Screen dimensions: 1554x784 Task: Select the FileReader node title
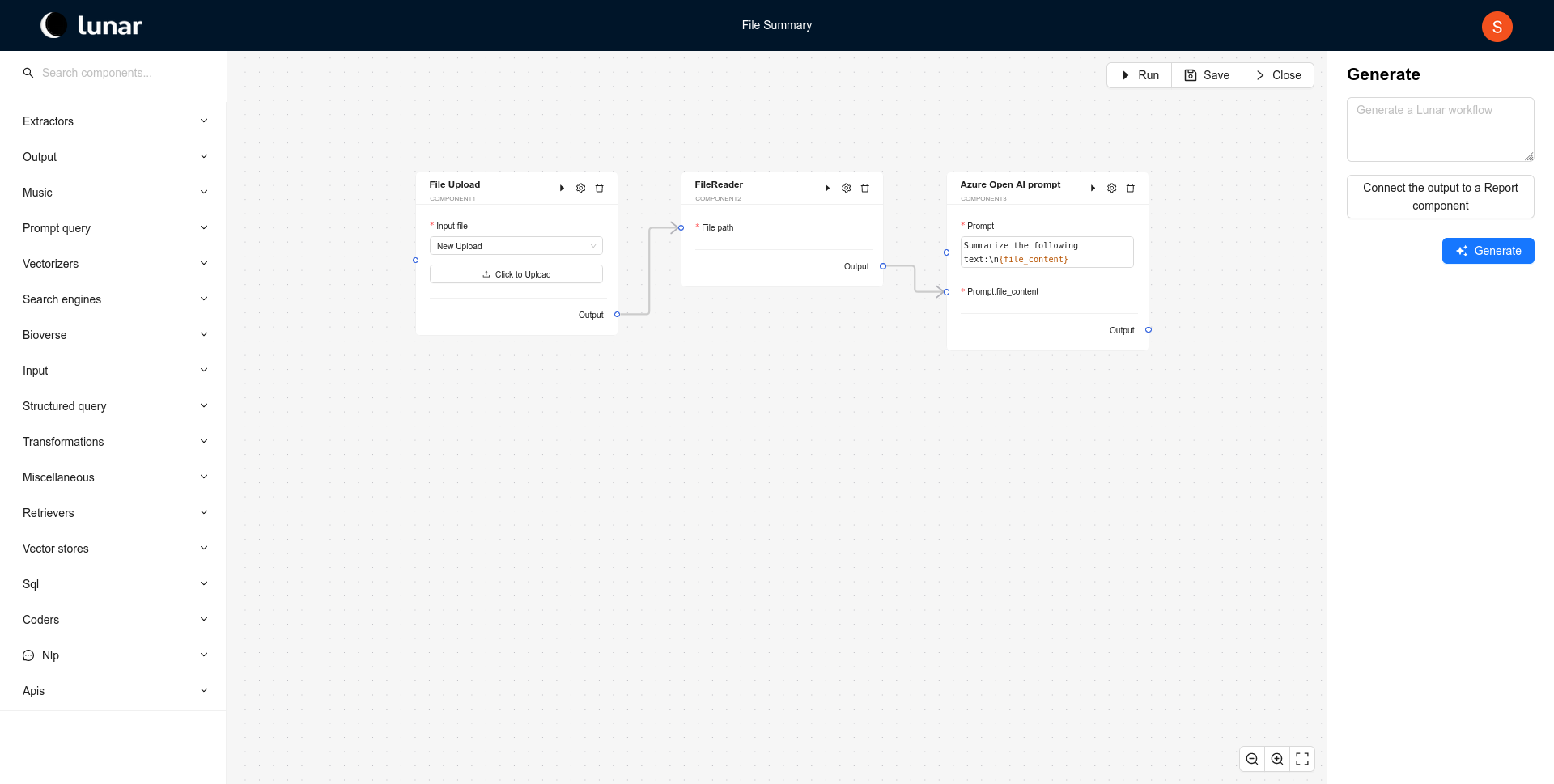[x=719, y=184]
